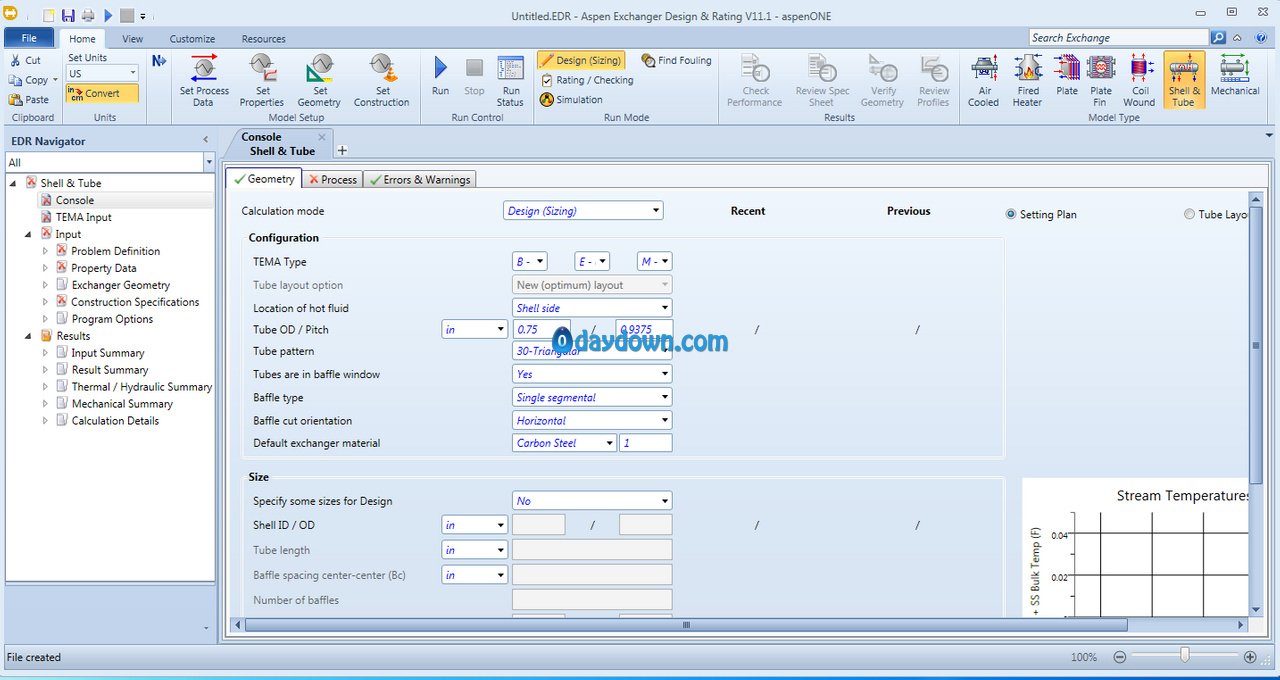
Task: View Run Status window
Action: (x=510, y=80)
